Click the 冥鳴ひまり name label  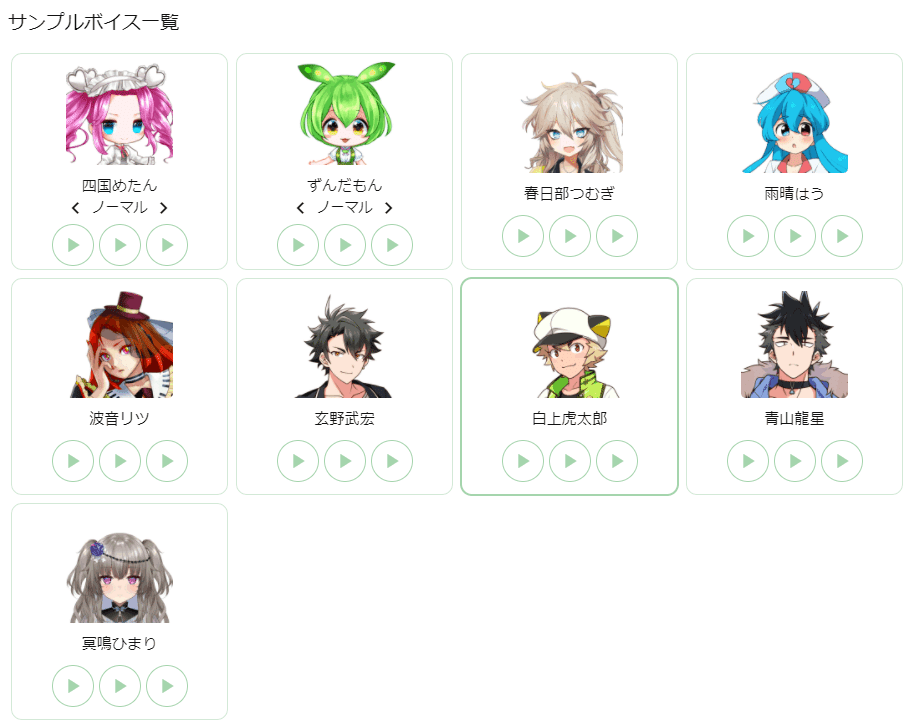click(119, 643)
